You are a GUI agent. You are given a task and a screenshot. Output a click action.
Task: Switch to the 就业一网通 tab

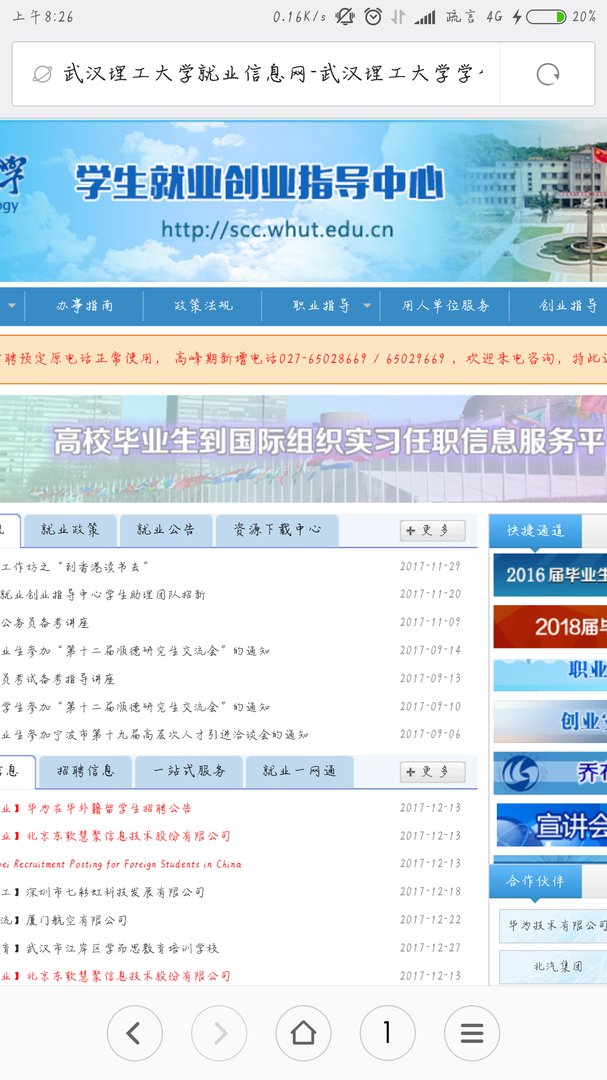point(300,771)
